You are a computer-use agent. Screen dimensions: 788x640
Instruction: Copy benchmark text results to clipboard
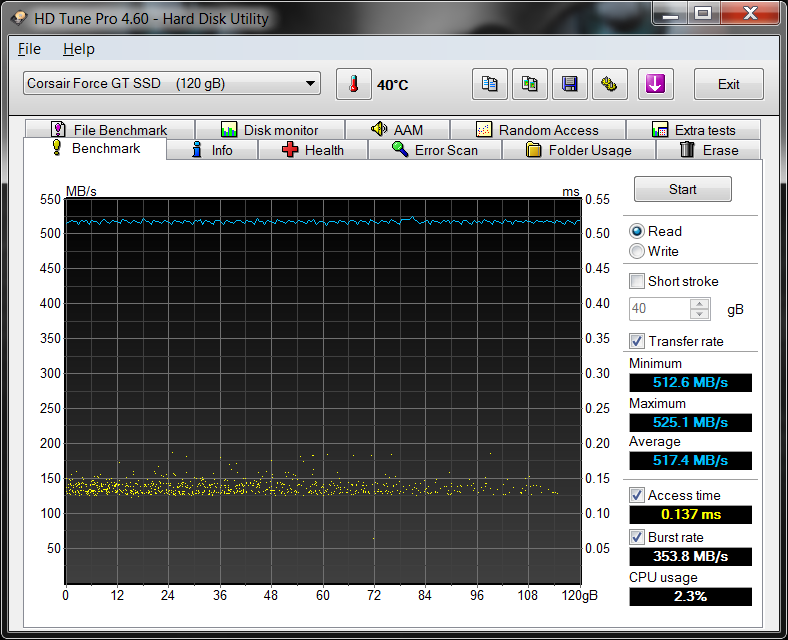click(x=490, y=84)
